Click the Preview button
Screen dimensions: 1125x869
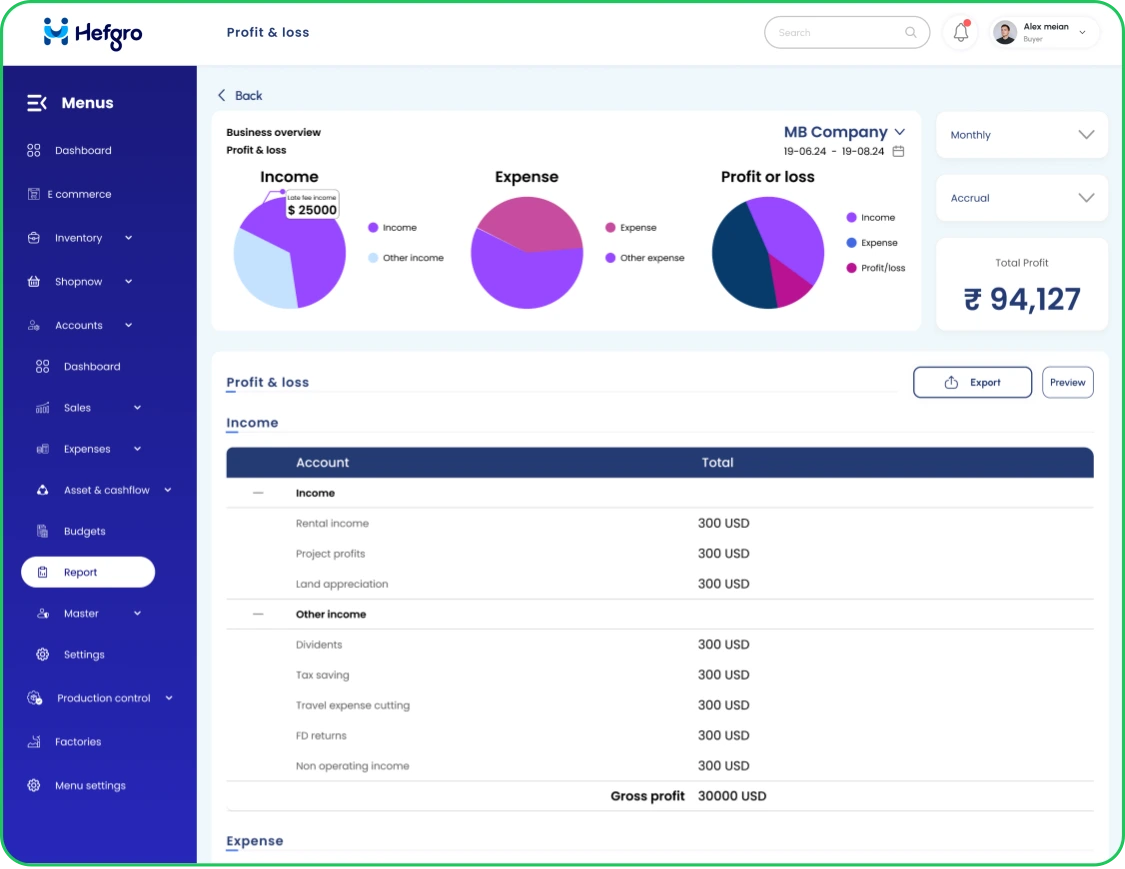pyautogui.click(x=1067, y=382)
